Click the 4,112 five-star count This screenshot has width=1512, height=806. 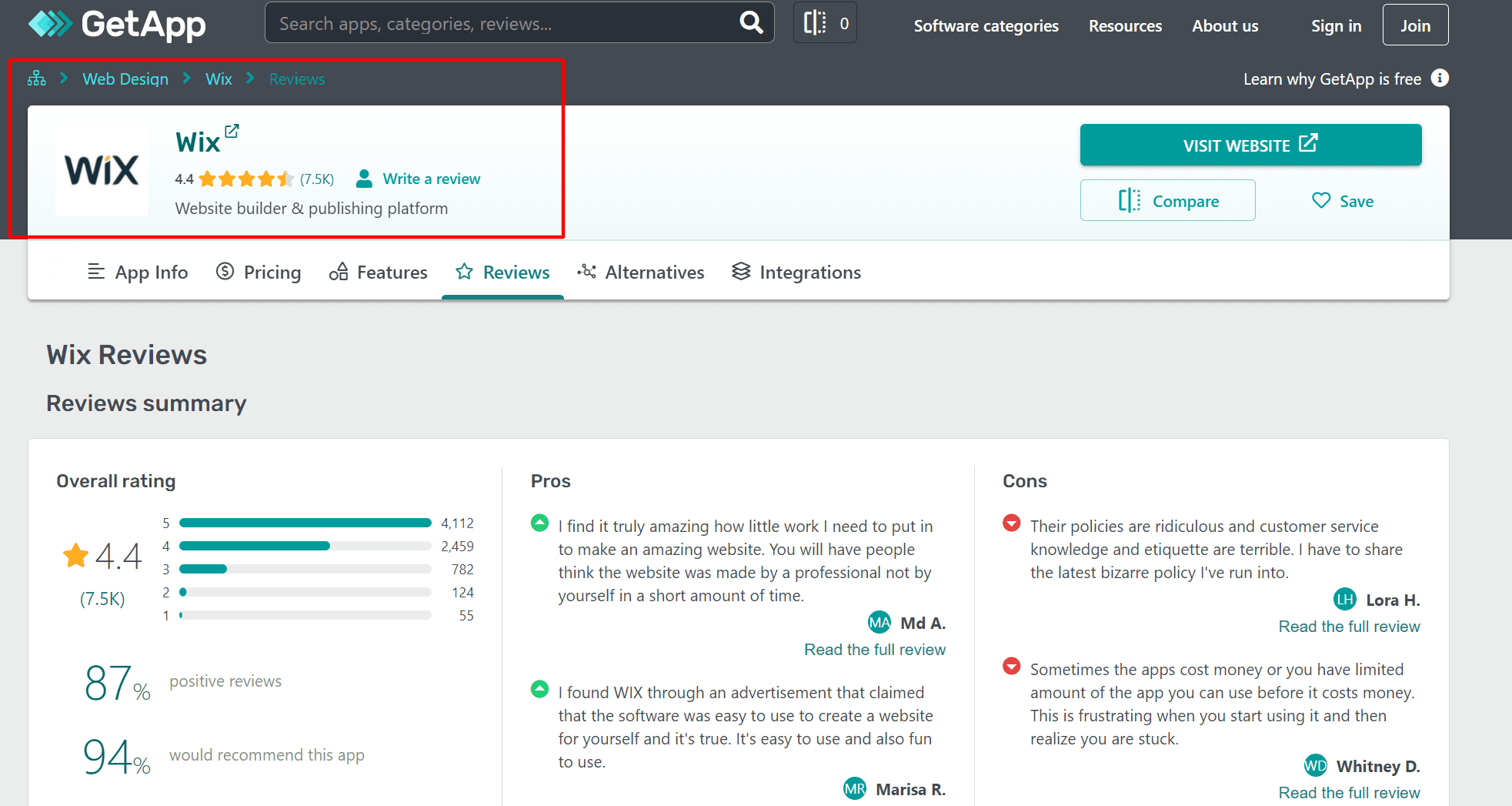(457, 523)
